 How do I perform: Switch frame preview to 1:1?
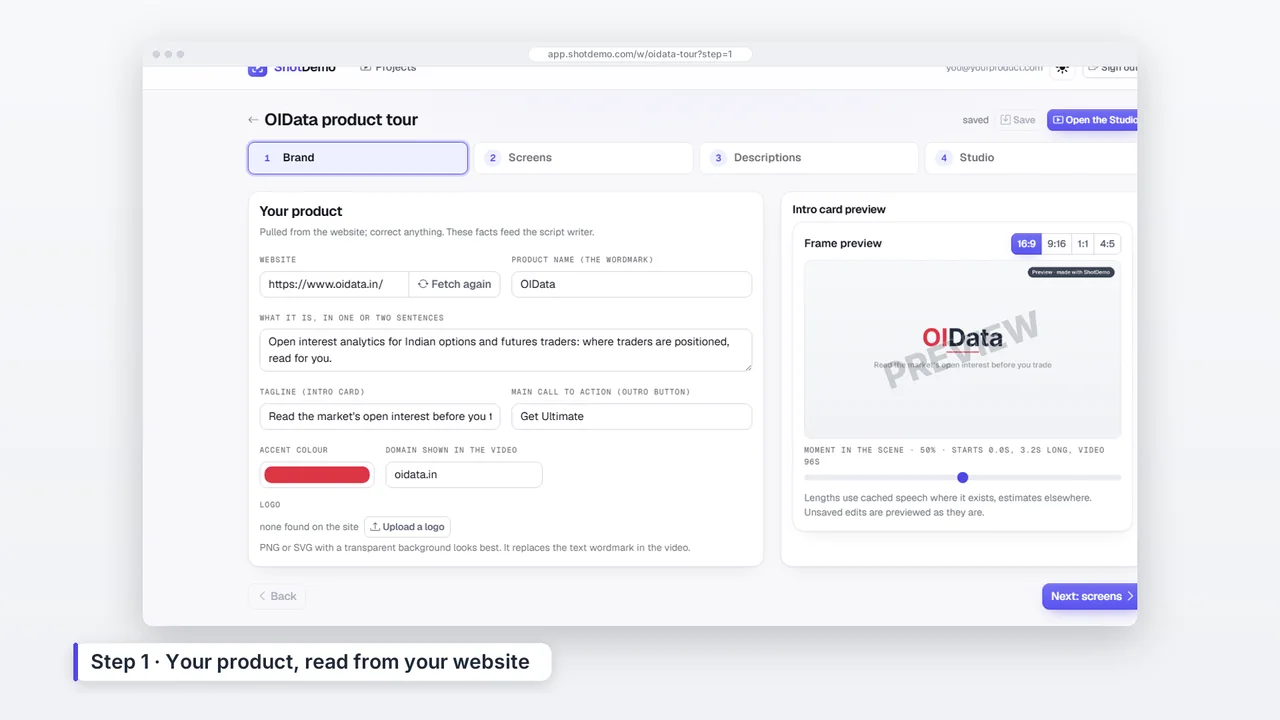pos(1083,244)
